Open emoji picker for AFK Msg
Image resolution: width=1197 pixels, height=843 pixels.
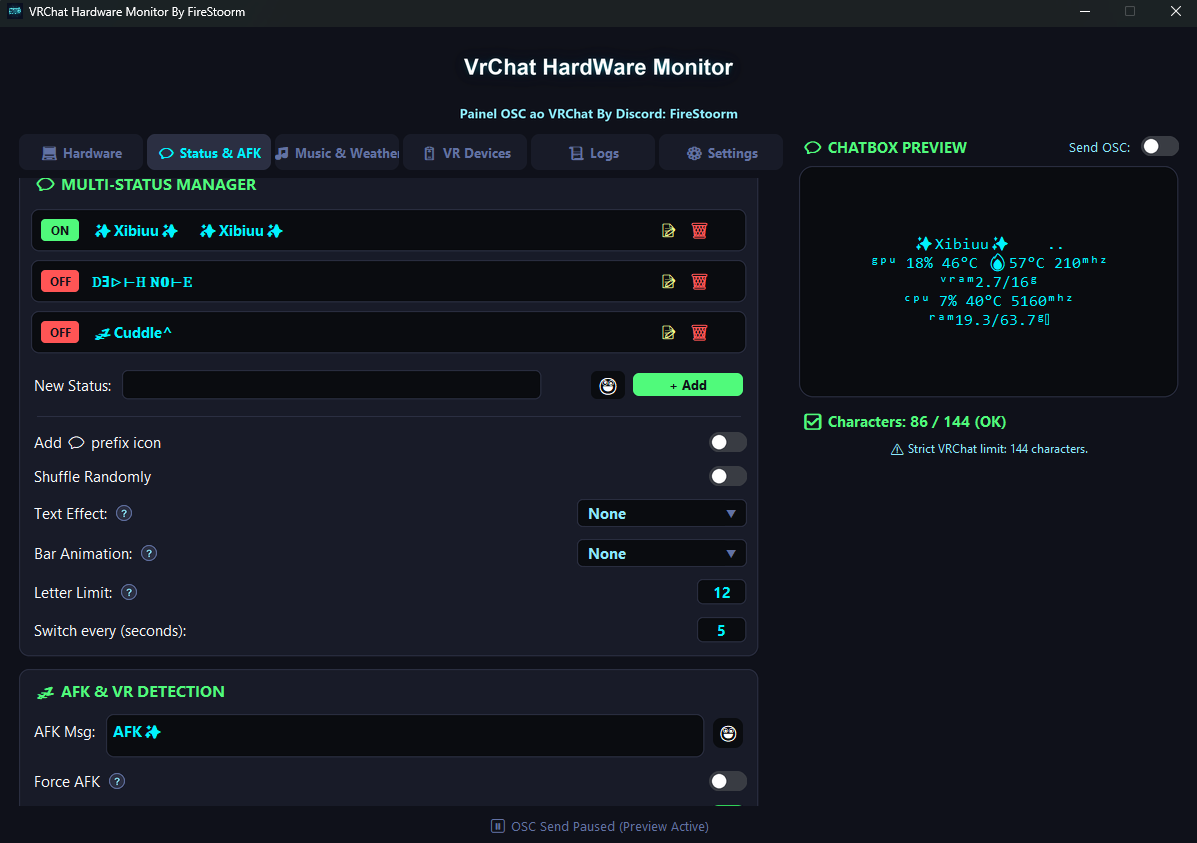pos(728,734)
